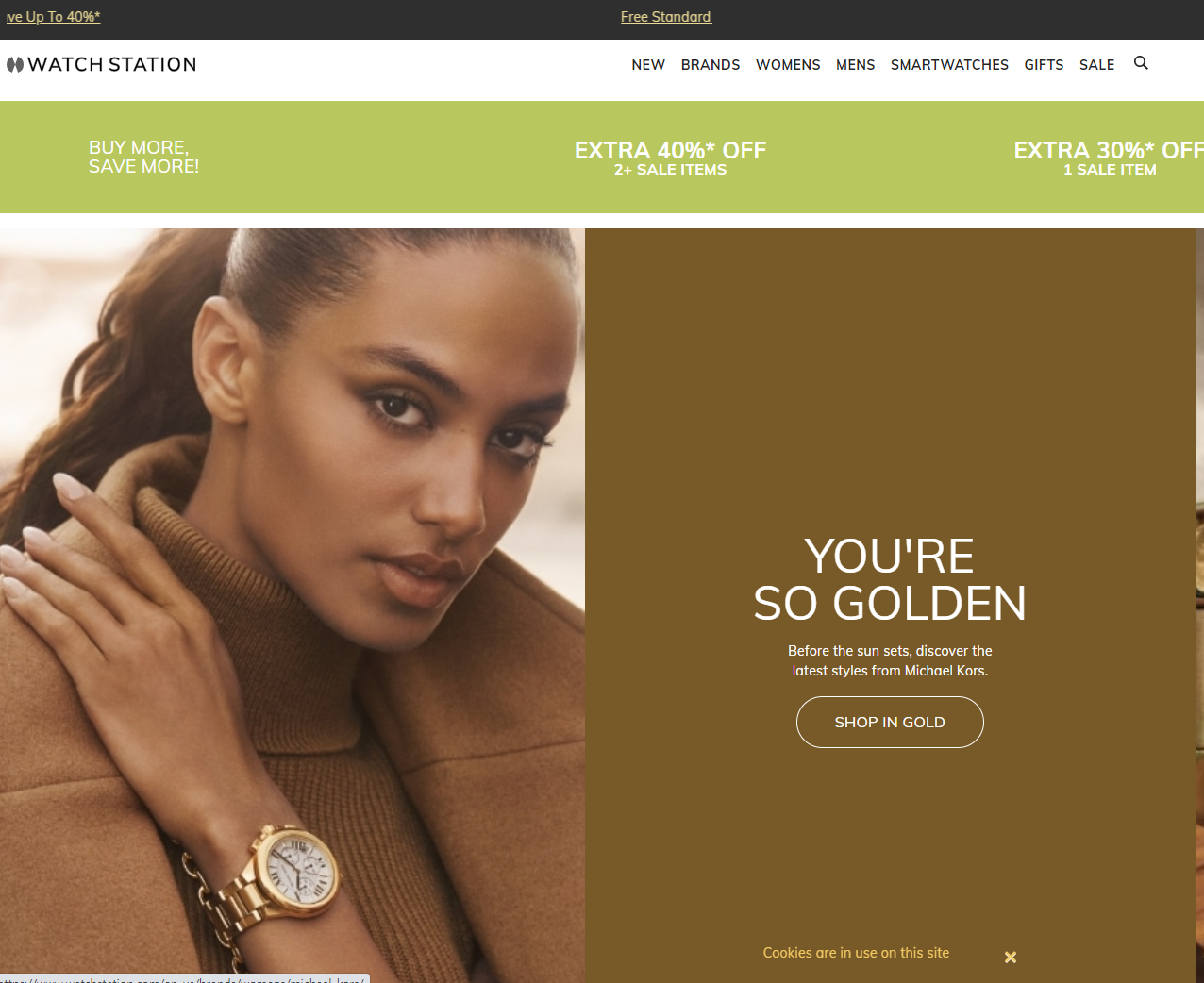Follow the Free Standard link
The height and width of the screenshot is (983, 1204).
coord(666,17)
